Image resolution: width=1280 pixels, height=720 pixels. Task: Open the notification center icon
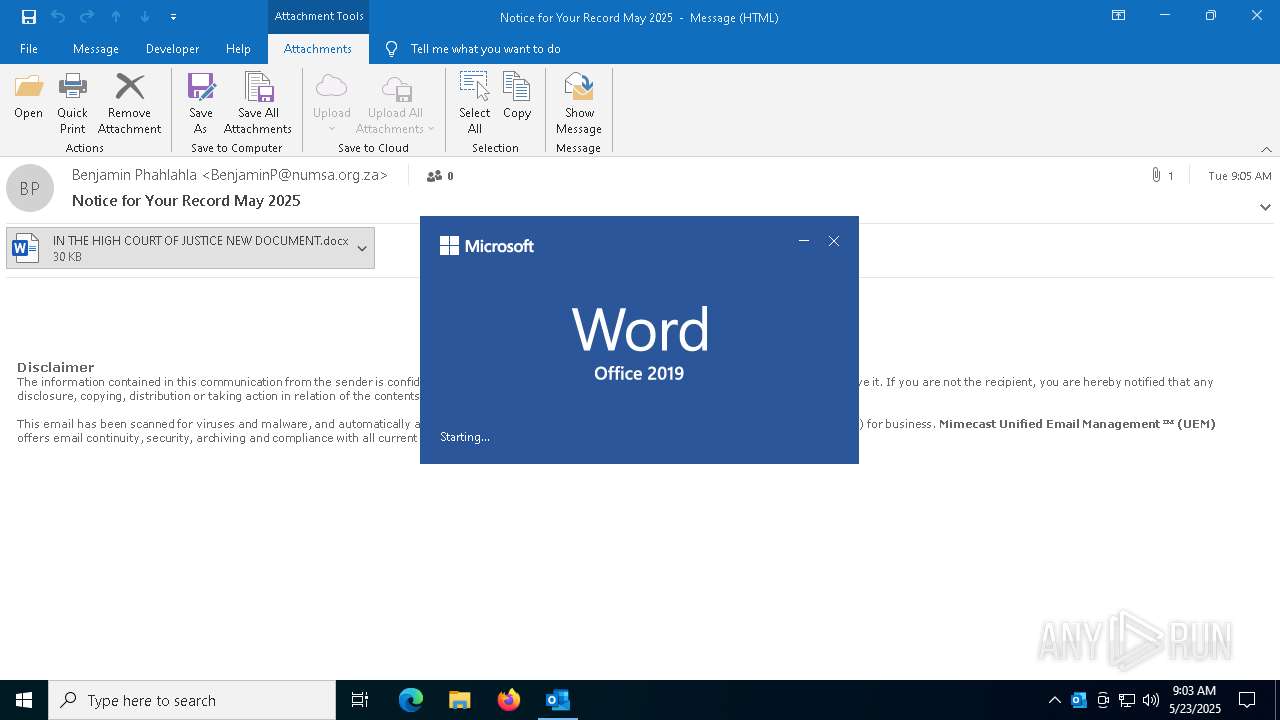[x=1247, y=700]
